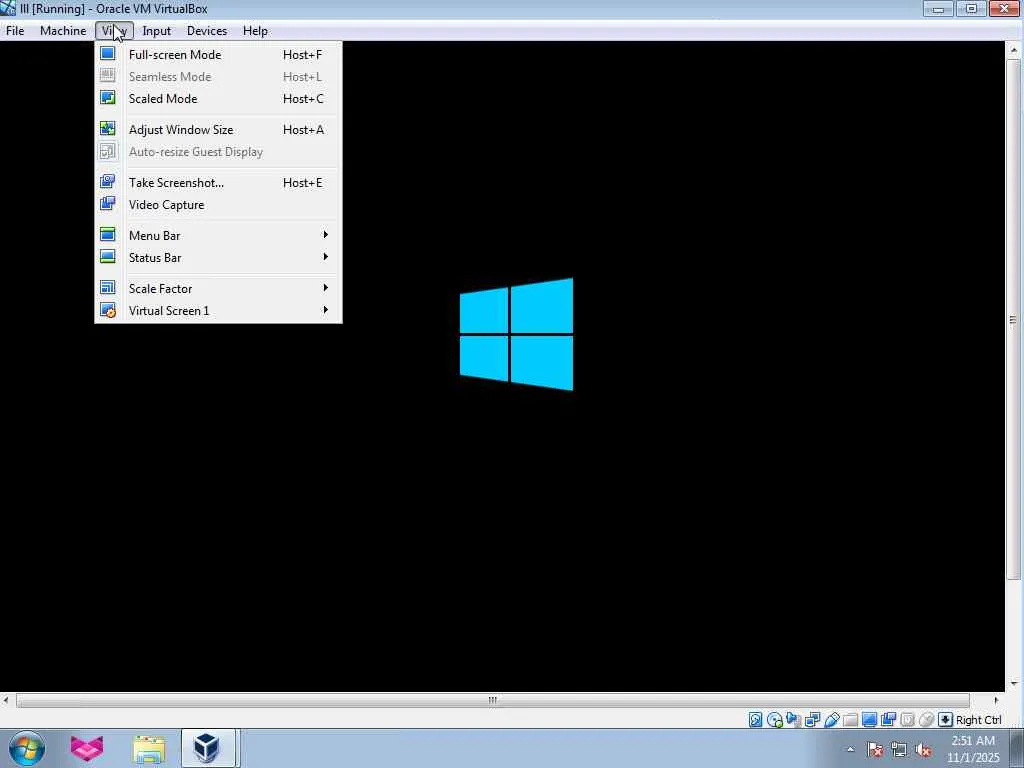Click the video capture status icon
This screenshot has height=768, width=1024.
pos(888,720)
